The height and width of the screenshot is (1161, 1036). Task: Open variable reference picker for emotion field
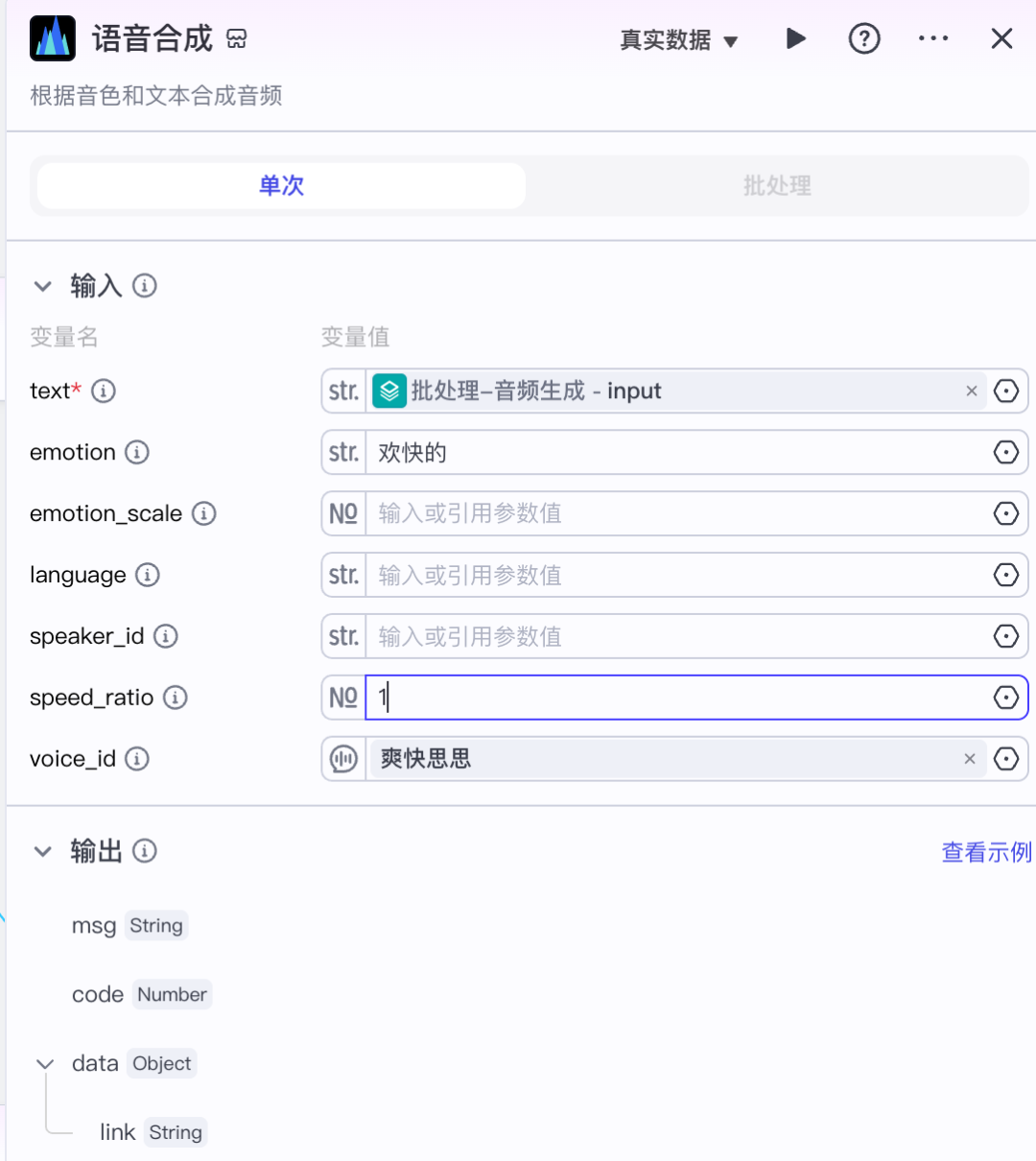pyautogui.click(x=1006, y=452)
